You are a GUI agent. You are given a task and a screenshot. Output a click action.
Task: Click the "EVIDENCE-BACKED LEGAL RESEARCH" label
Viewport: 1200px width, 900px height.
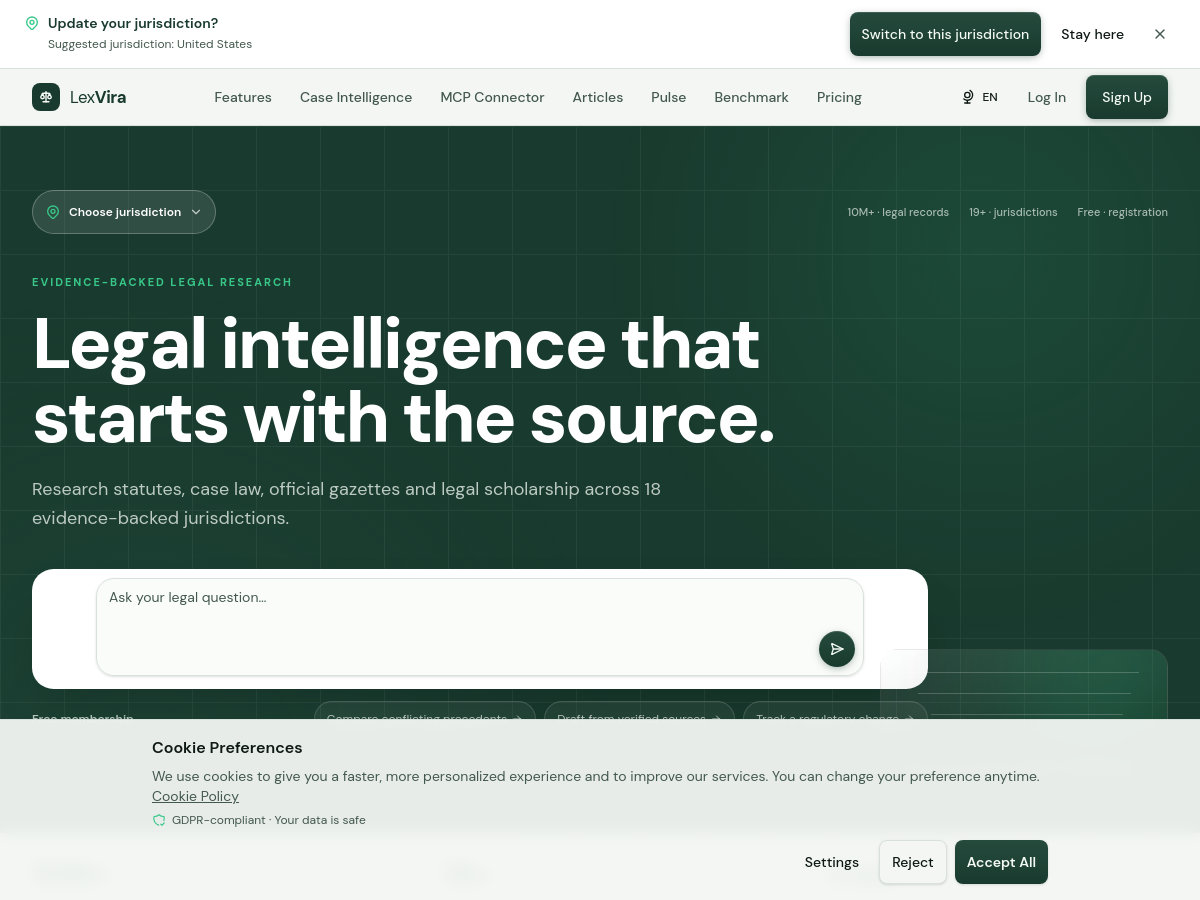click(x=162, y=282)
